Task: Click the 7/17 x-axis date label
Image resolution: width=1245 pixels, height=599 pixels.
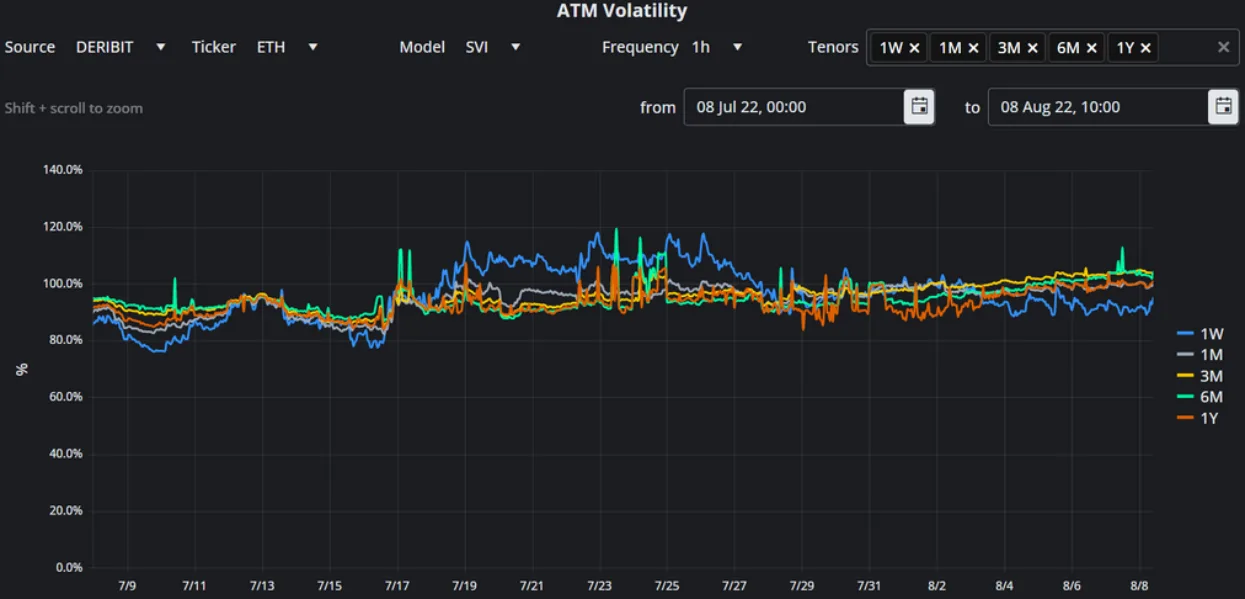Action: pyautogui.click(x=397, y=586)
